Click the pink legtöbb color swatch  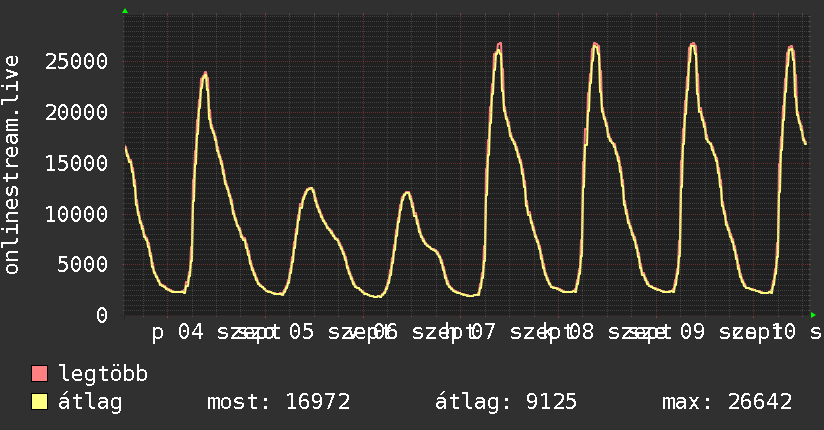(x=39, y=373)
